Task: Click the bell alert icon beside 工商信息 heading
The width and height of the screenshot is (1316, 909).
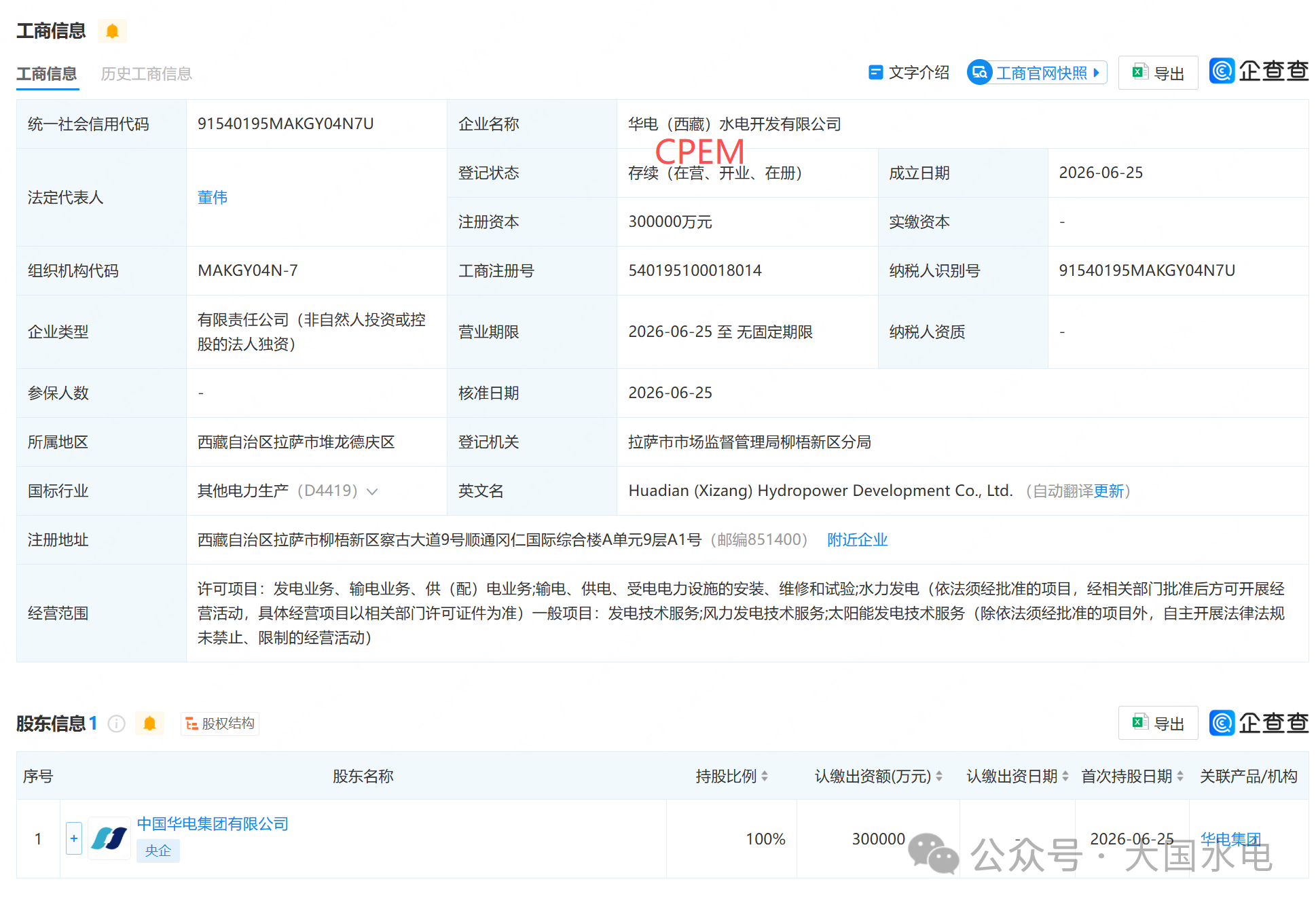Action: coord(113,31)
